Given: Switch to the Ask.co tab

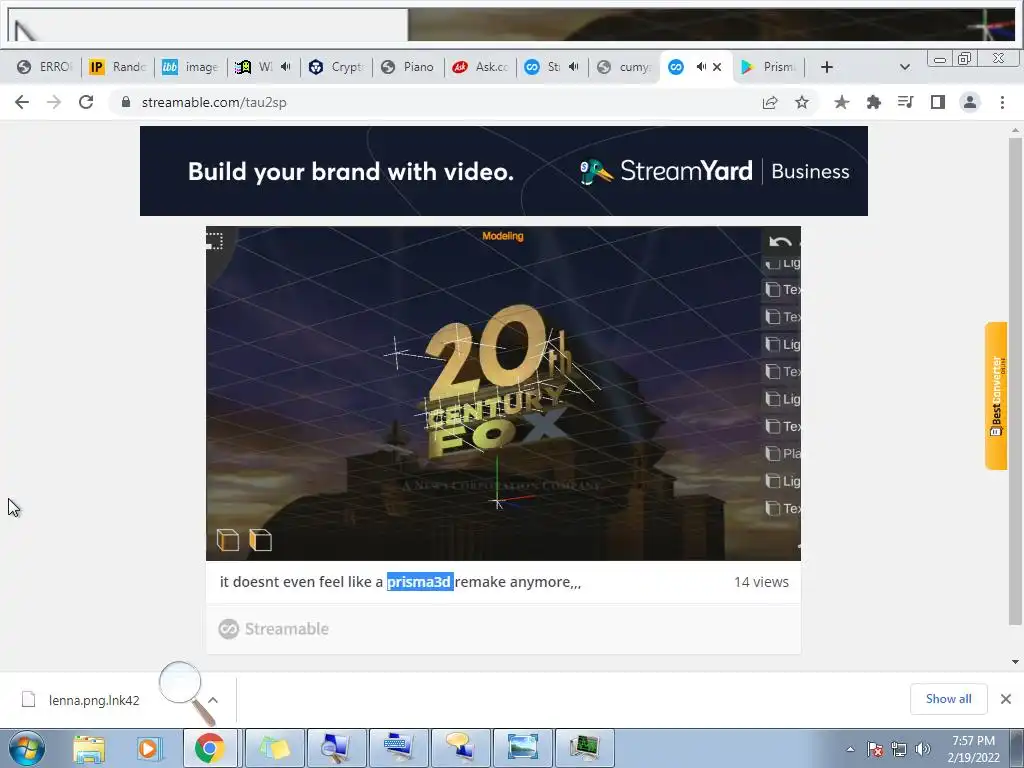Looking at the screenshot, I should click(x=481, y=67).
